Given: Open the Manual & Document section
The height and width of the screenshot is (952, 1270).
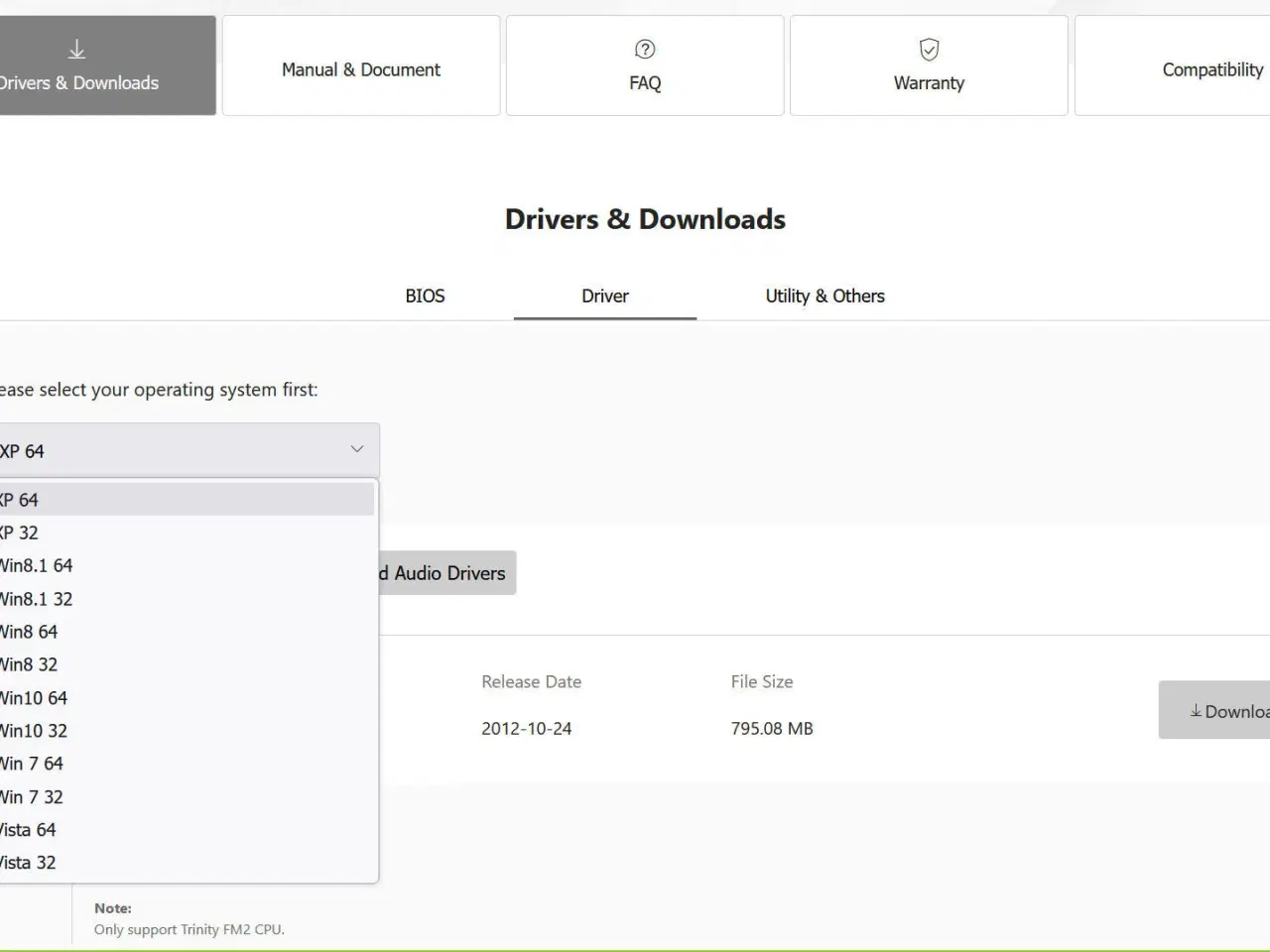Looking at the screenshot, I should click(x=361, y=65).
